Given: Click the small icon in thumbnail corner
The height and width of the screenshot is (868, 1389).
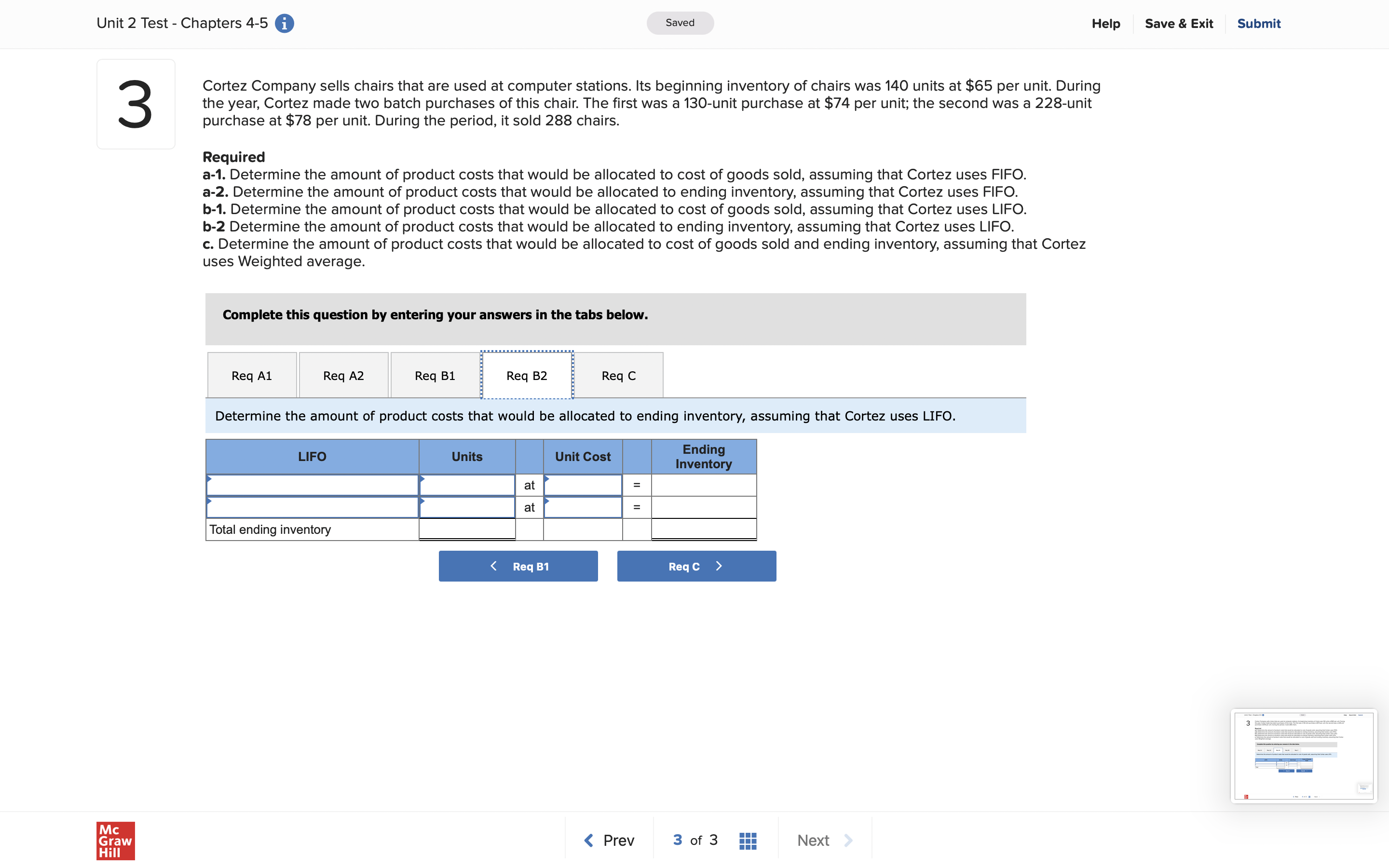Looking at the screenshot, I should coord(1364,787).
